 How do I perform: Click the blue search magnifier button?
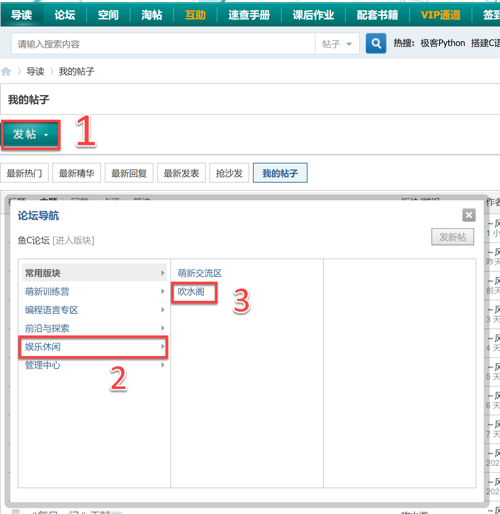coord(376,43)
